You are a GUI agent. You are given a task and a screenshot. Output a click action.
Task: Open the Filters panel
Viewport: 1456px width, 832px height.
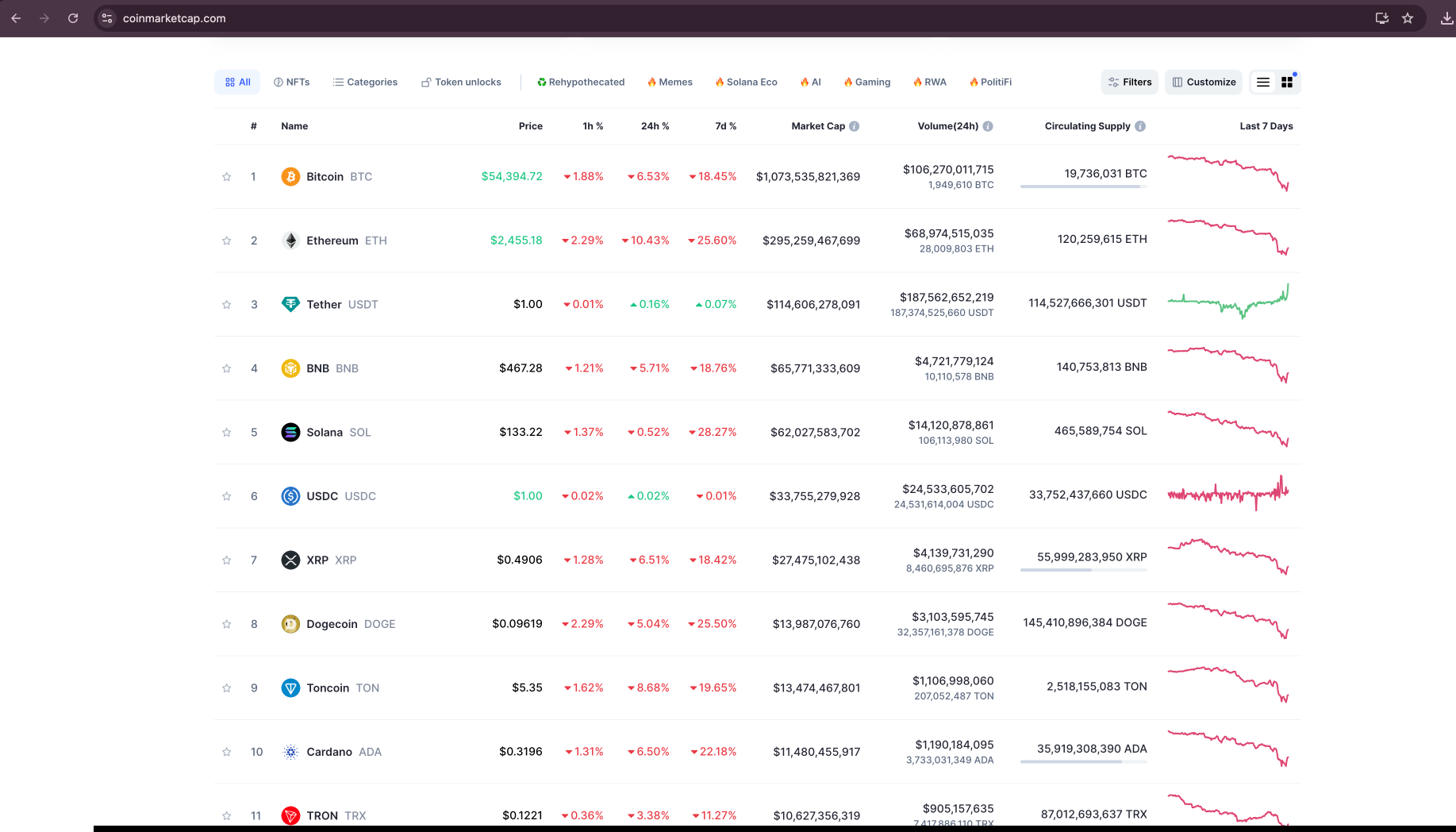click(1130, 82)
